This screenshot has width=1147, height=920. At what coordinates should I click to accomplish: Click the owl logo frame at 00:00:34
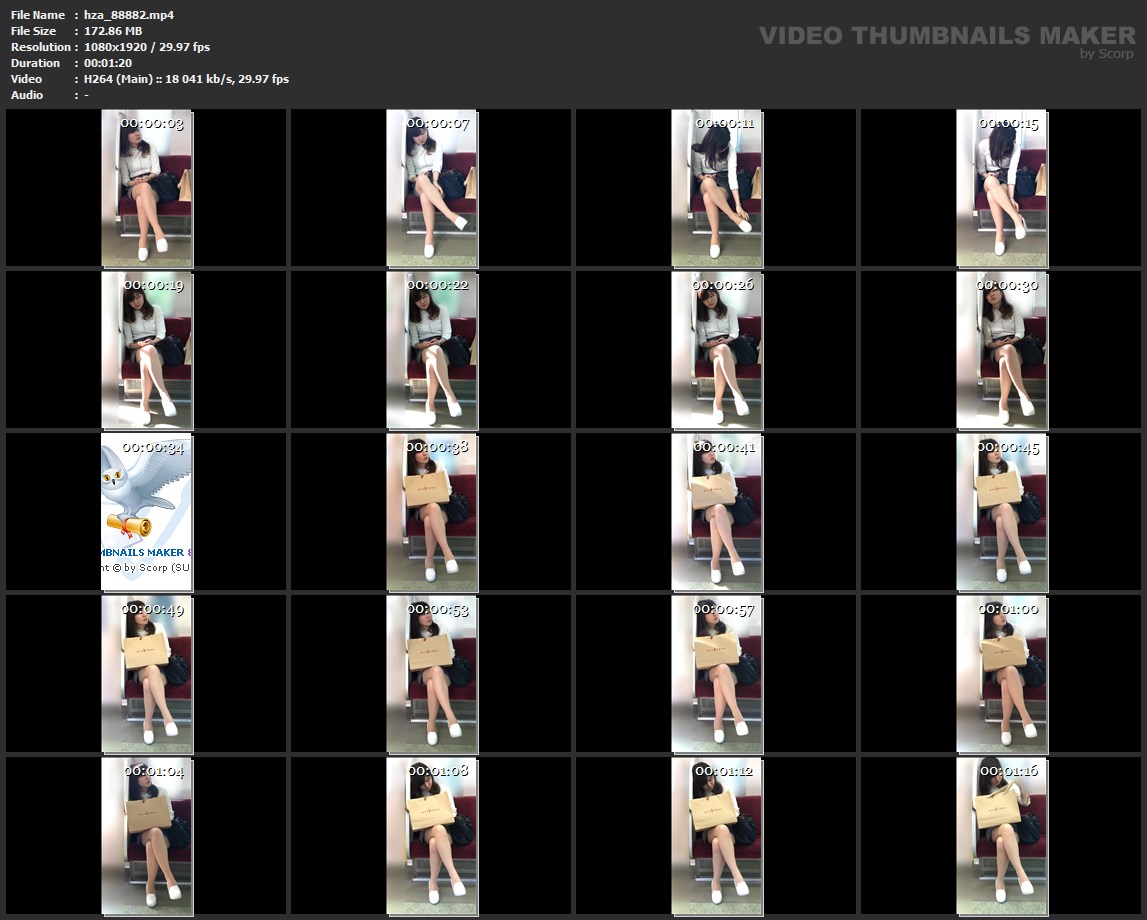click(x=147, y=512)
